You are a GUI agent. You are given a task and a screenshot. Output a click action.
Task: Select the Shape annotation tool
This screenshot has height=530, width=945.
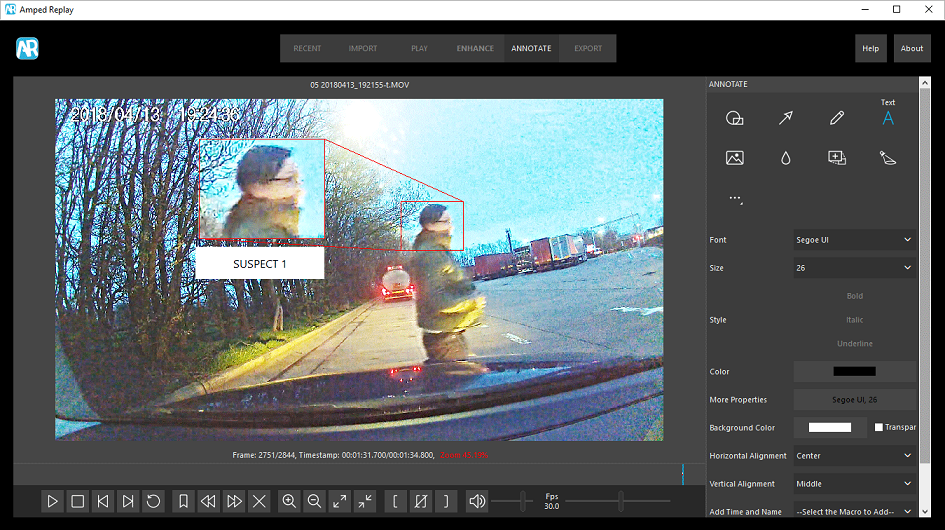click(x=734, y=118)
